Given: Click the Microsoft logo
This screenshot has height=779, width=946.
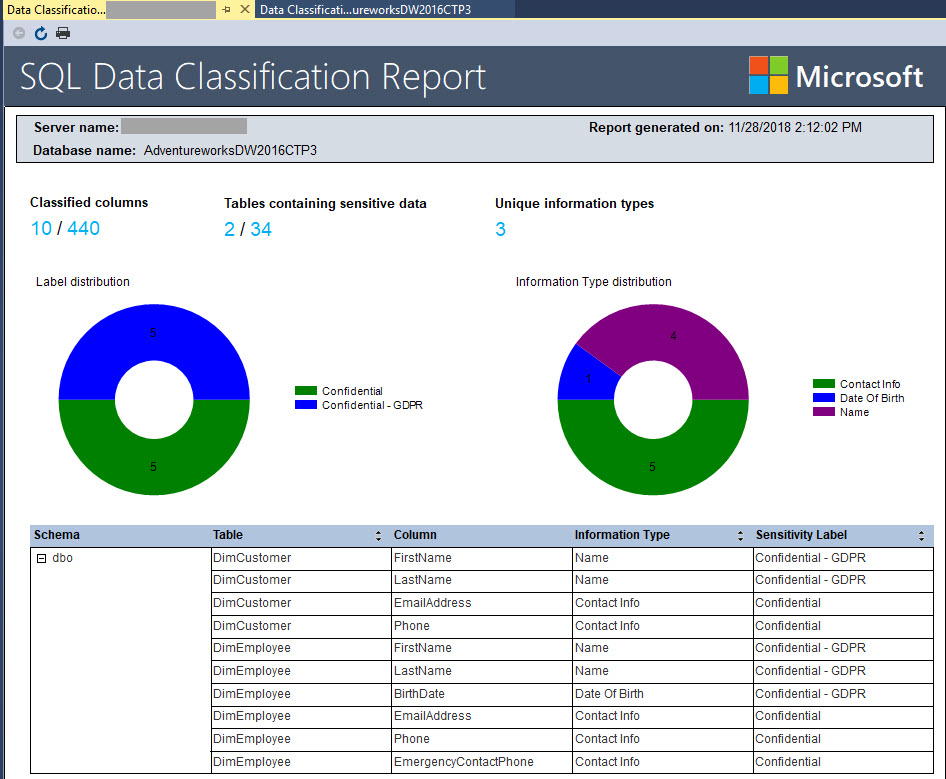Looking at the screenshot, I should pyautogui.click(x=836, y=76).
